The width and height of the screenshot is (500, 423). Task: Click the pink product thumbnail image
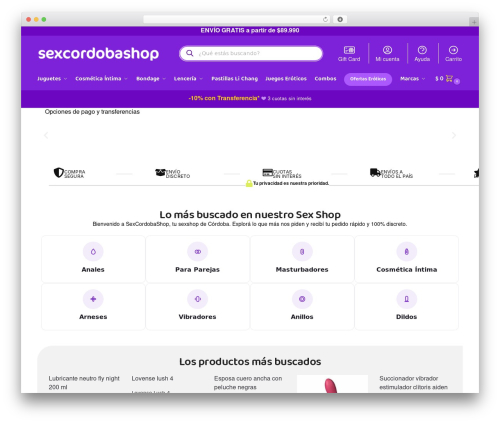(332, 384)
